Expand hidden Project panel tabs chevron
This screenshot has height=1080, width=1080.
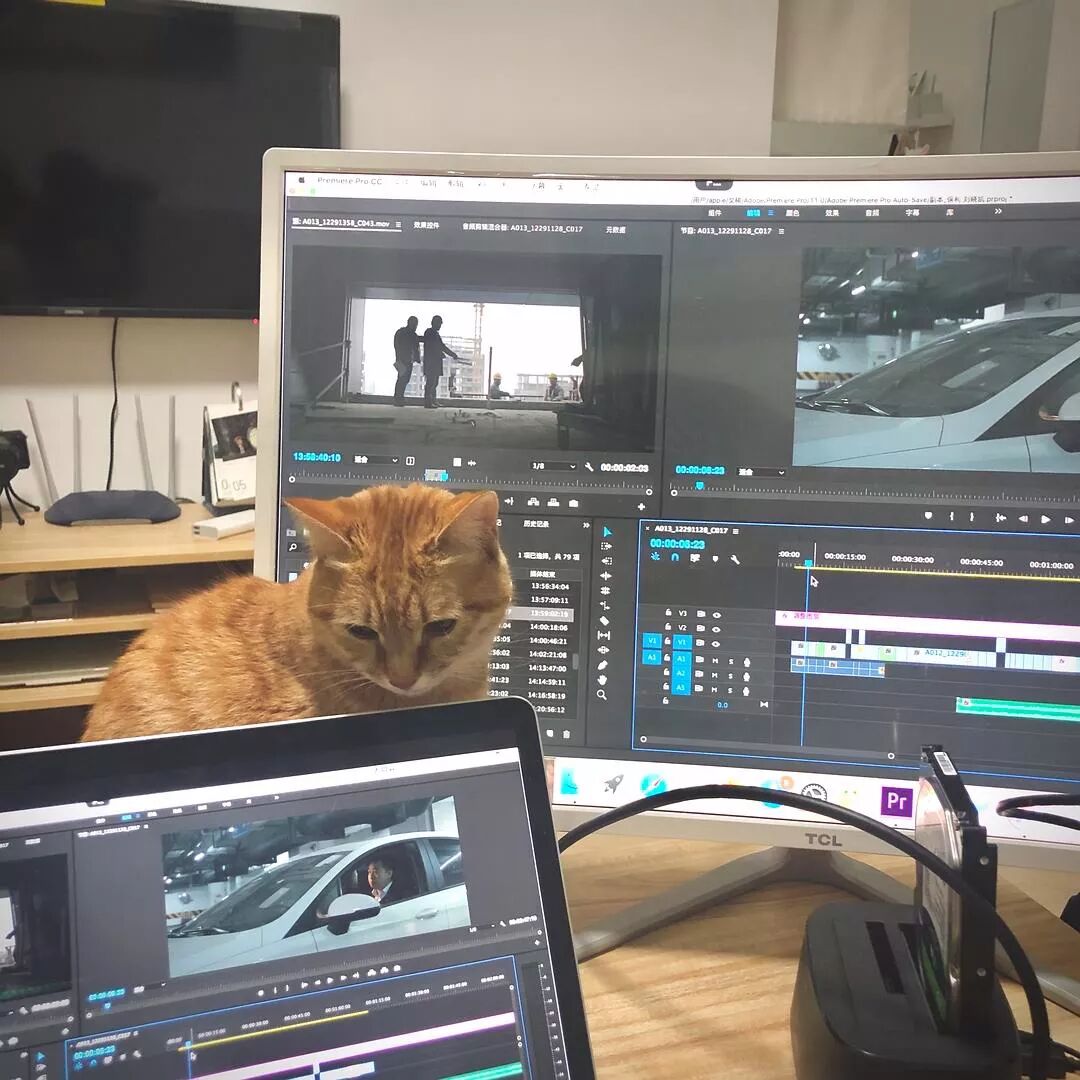click(586, 525)
